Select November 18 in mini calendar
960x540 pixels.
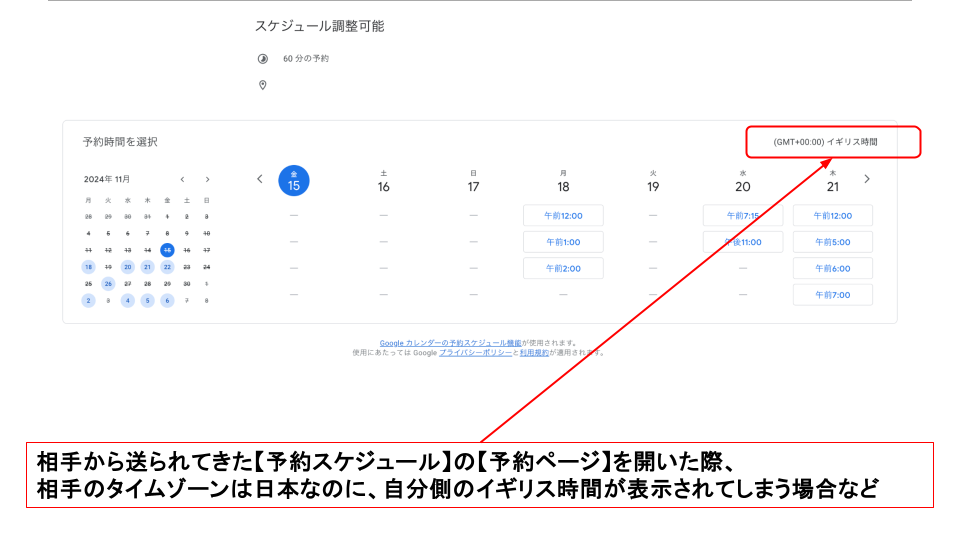coord(88,267)
